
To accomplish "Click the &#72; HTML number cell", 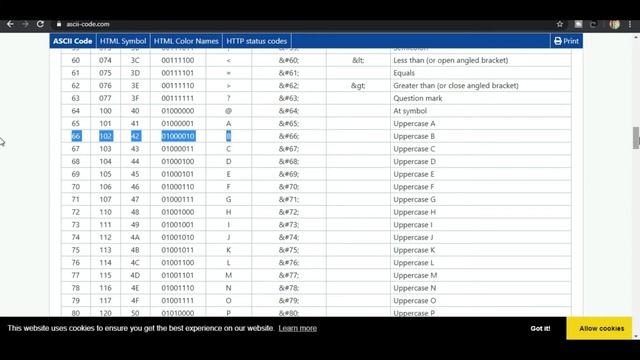I will point(289,212).
